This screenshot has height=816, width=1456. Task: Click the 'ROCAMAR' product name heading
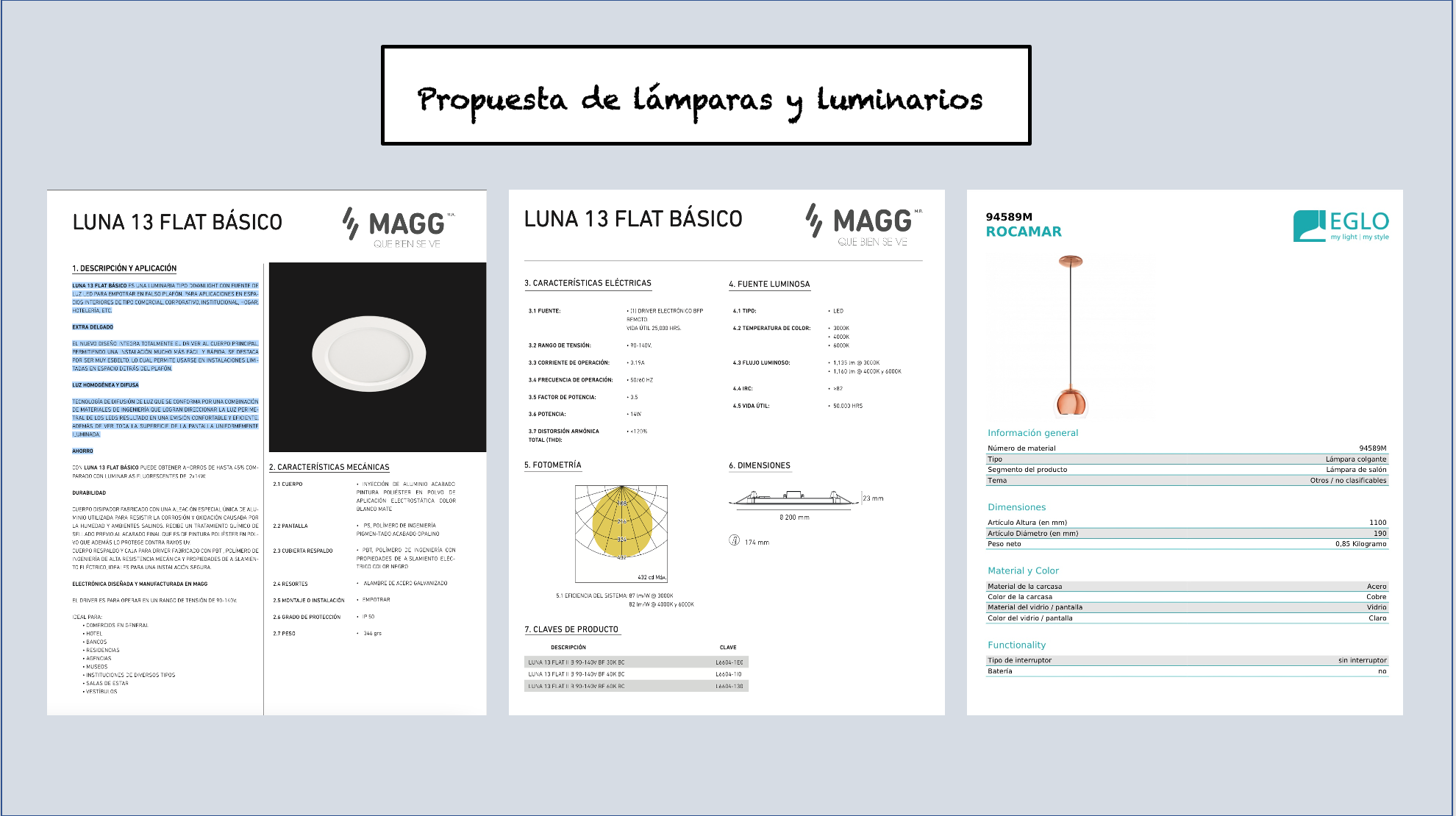1024,232
